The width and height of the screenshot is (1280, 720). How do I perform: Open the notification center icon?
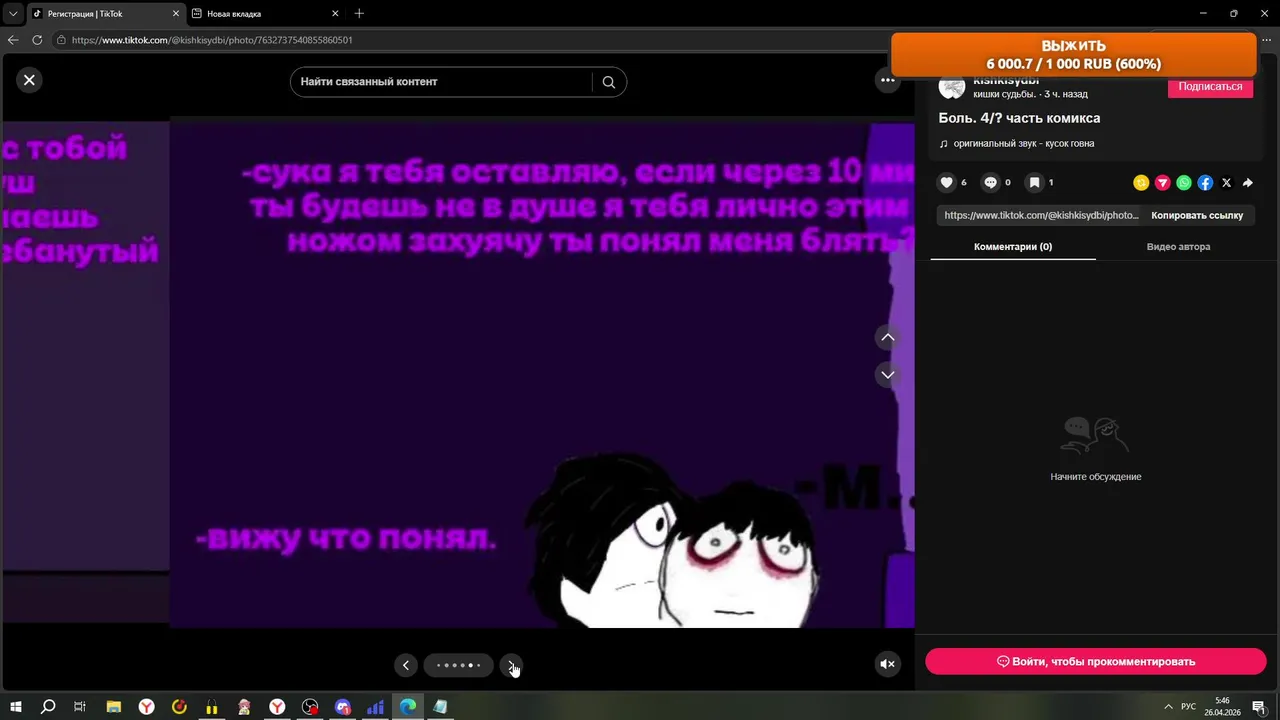(1259, 707)
